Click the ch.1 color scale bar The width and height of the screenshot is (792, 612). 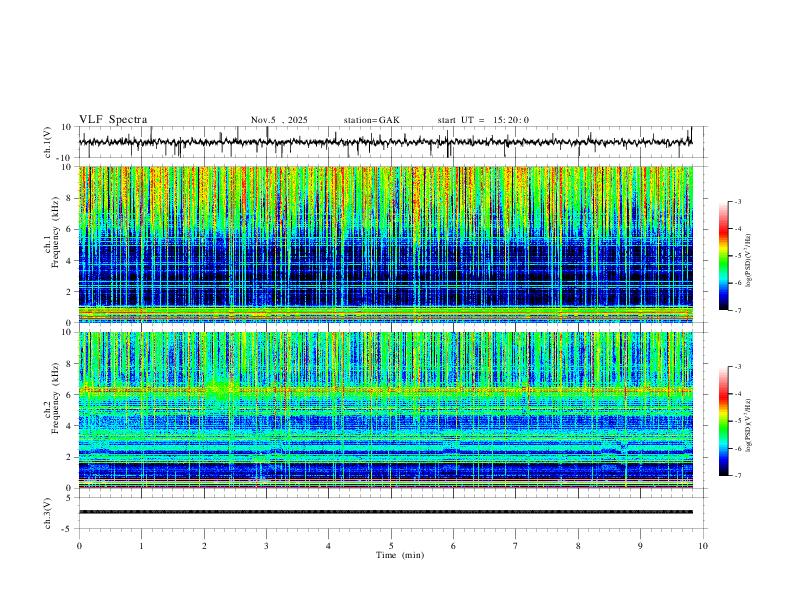coord(723,256)
